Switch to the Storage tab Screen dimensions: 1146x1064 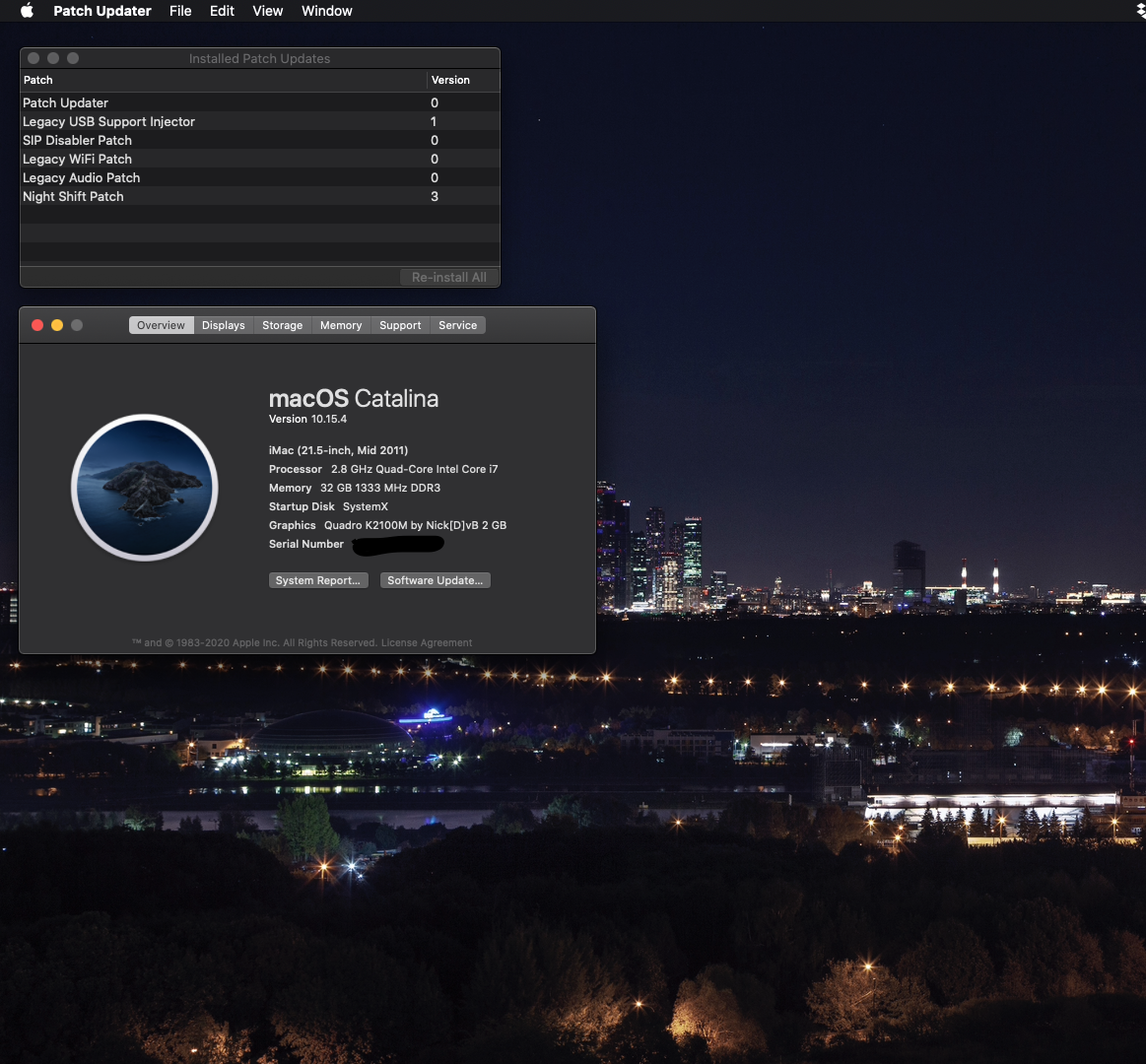[x=282, y=325]
